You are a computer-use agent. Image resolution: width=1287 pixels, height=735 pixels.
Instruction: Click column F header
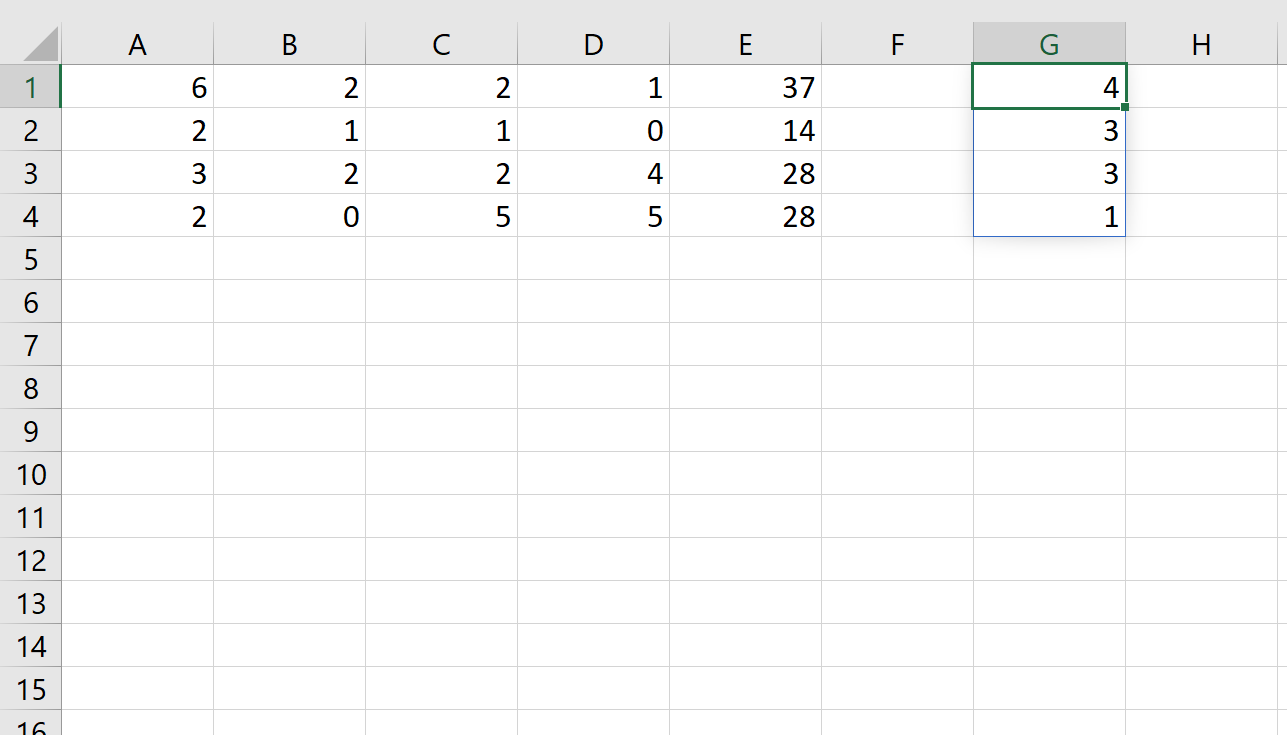pos(897,44)
